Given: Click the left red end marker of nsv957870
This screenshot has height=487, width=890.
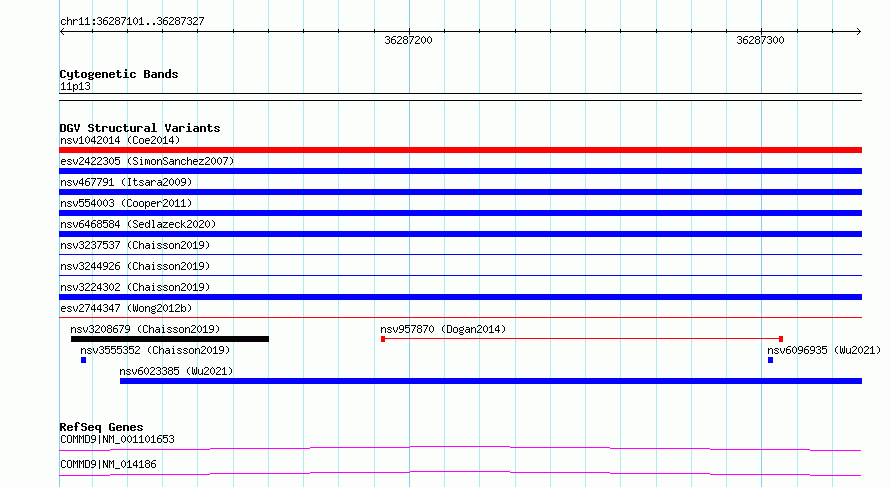Looking at the screenshot, I should (383, 339).
